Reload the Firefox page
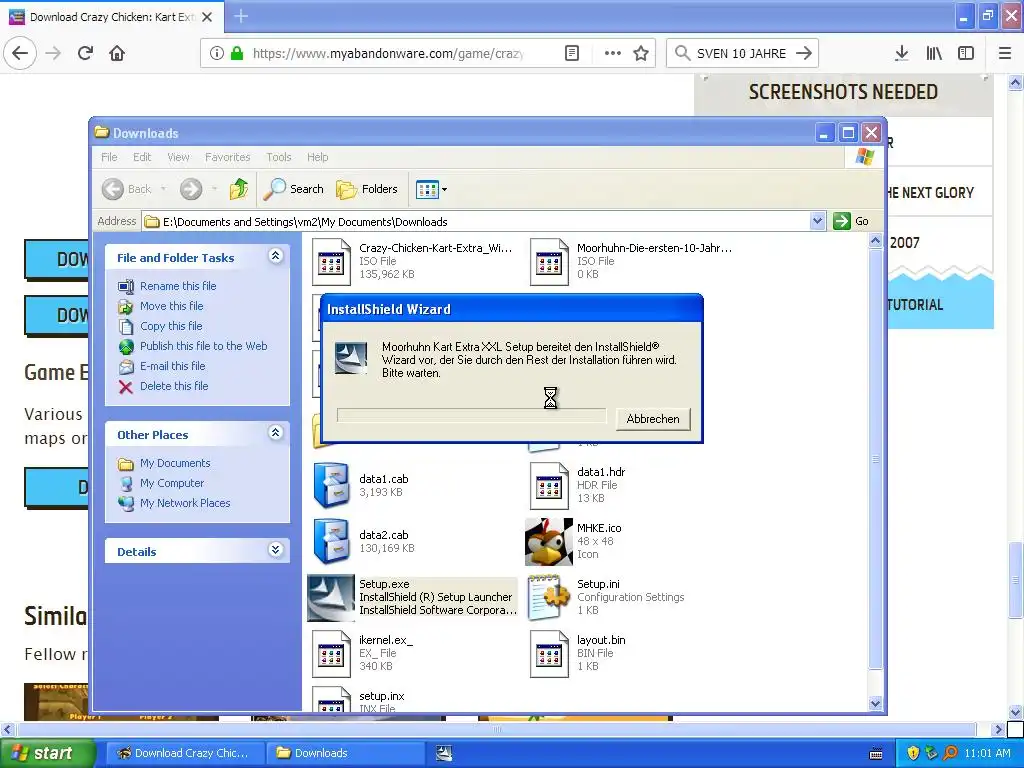The image size is (1024, 768). [x=85, y=53]
